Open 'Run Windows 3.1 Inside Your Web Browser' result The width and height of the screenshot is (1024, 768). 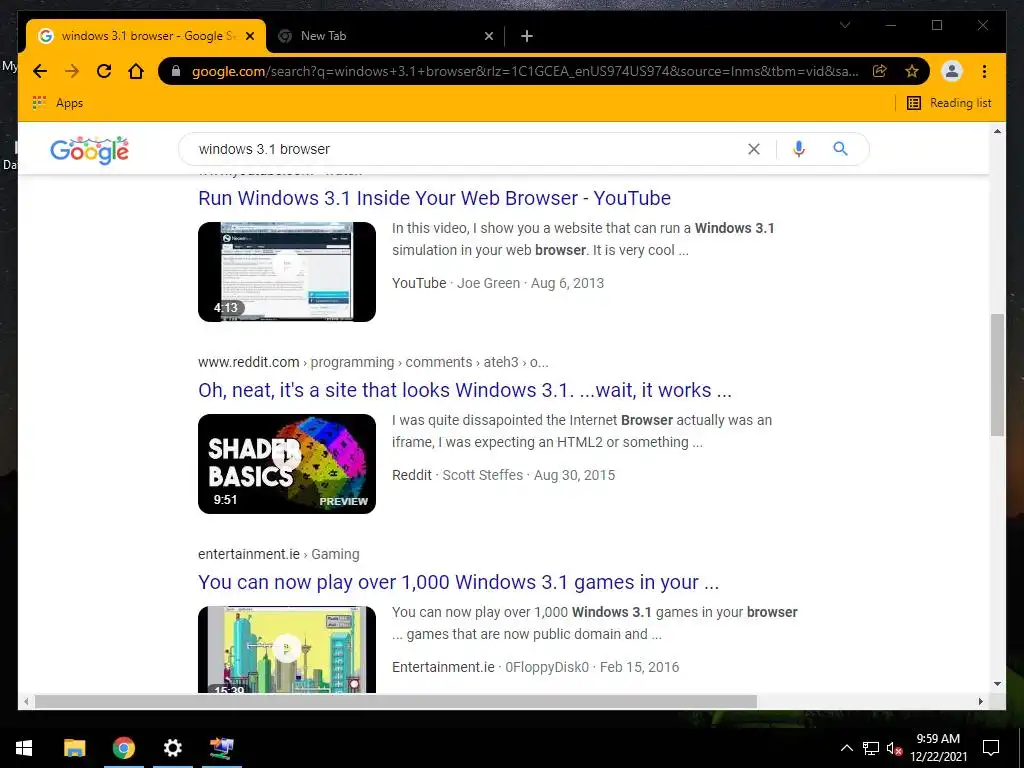(434, 198)
